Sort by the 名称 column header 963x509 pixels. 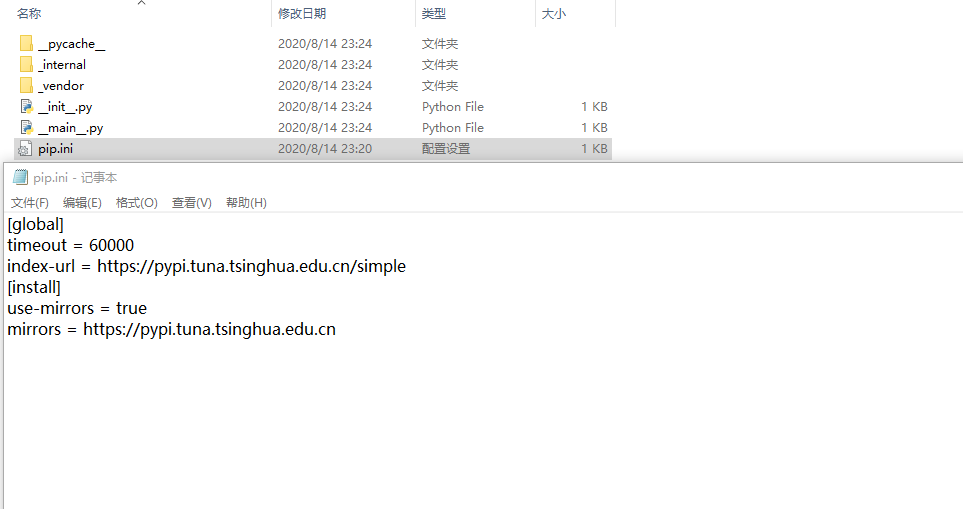tap(29, 14)
